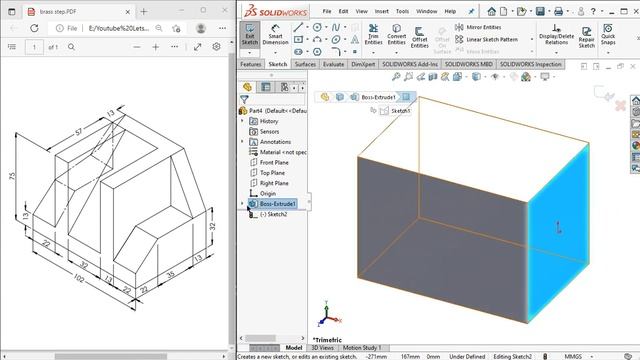Open a new browser tab
Viewport: 640px width, 360px height.
[144, 11]
